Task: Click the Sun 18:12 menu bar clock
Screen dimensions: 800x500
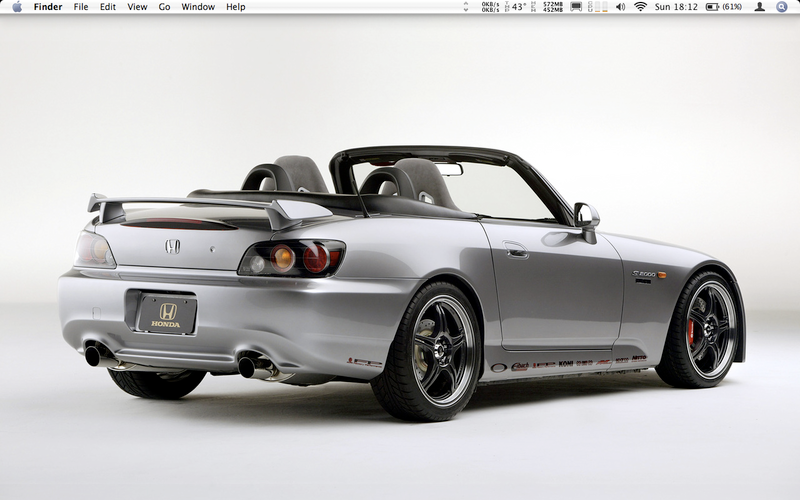Action: coord(677,7)
